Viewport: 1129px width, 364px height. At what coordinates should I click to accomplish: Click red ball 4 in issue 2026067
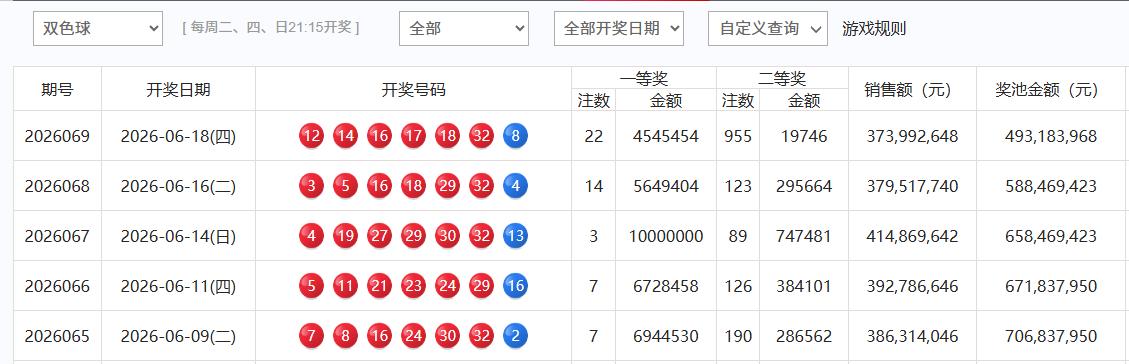click(311, 236)
